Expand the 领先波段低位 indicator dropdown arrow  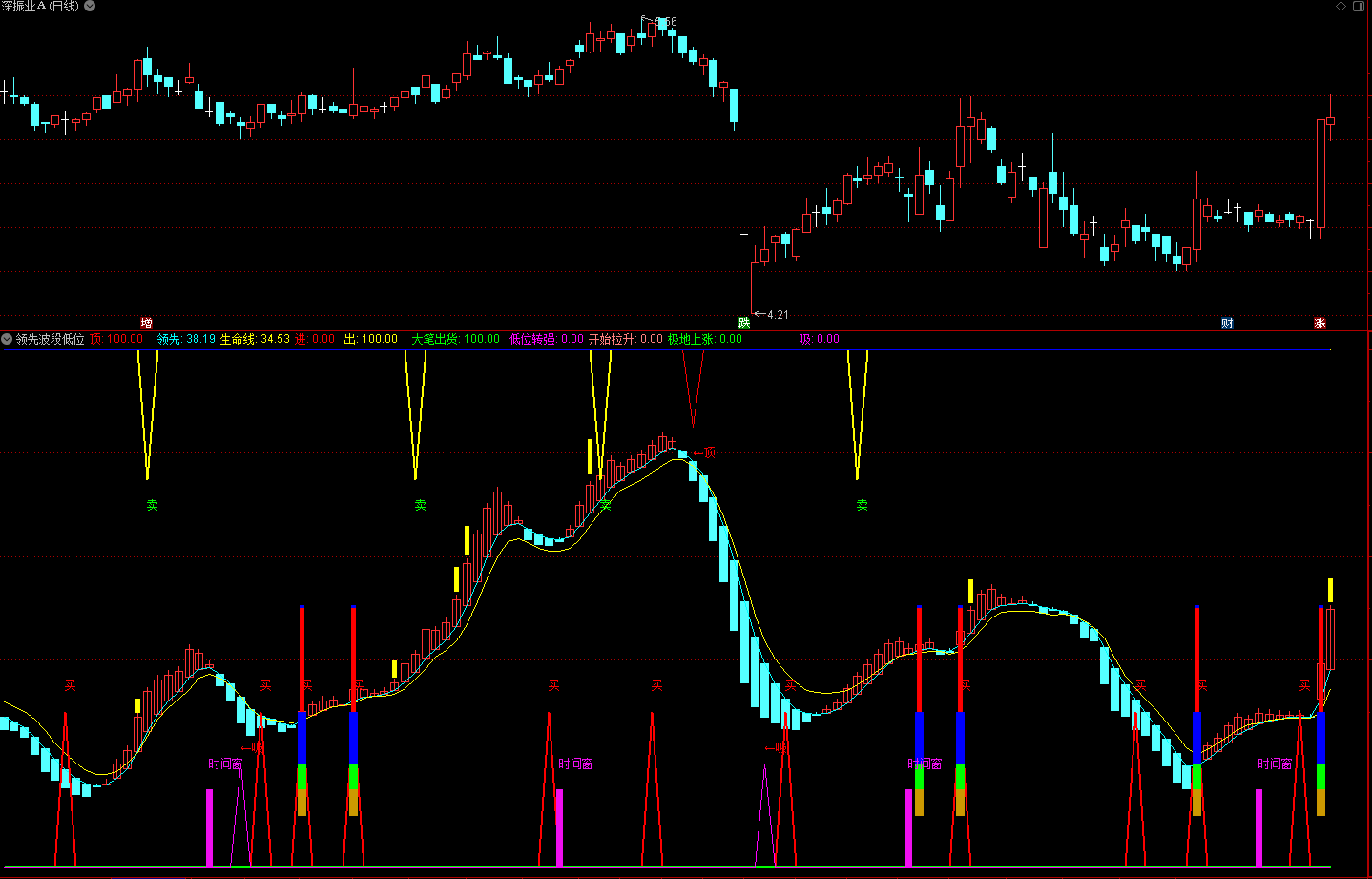click(x=7, y=339)
